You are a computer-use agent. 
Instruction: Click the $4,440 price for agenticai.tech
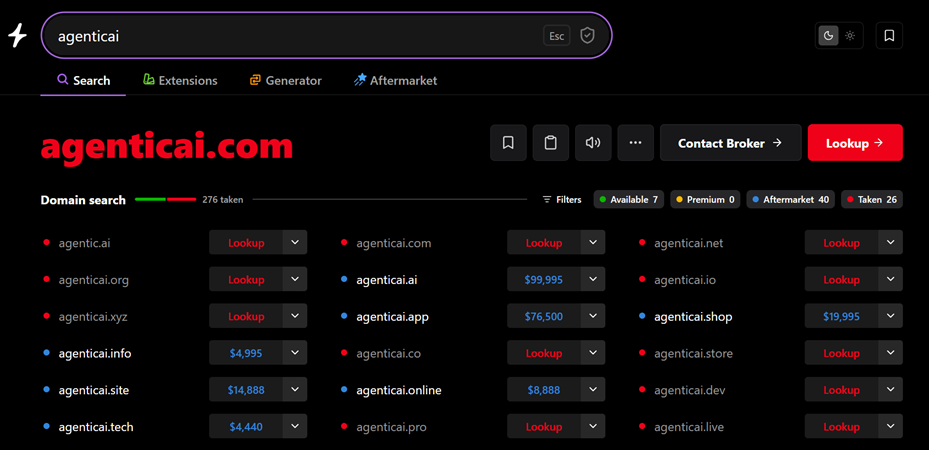click(246, 426)
